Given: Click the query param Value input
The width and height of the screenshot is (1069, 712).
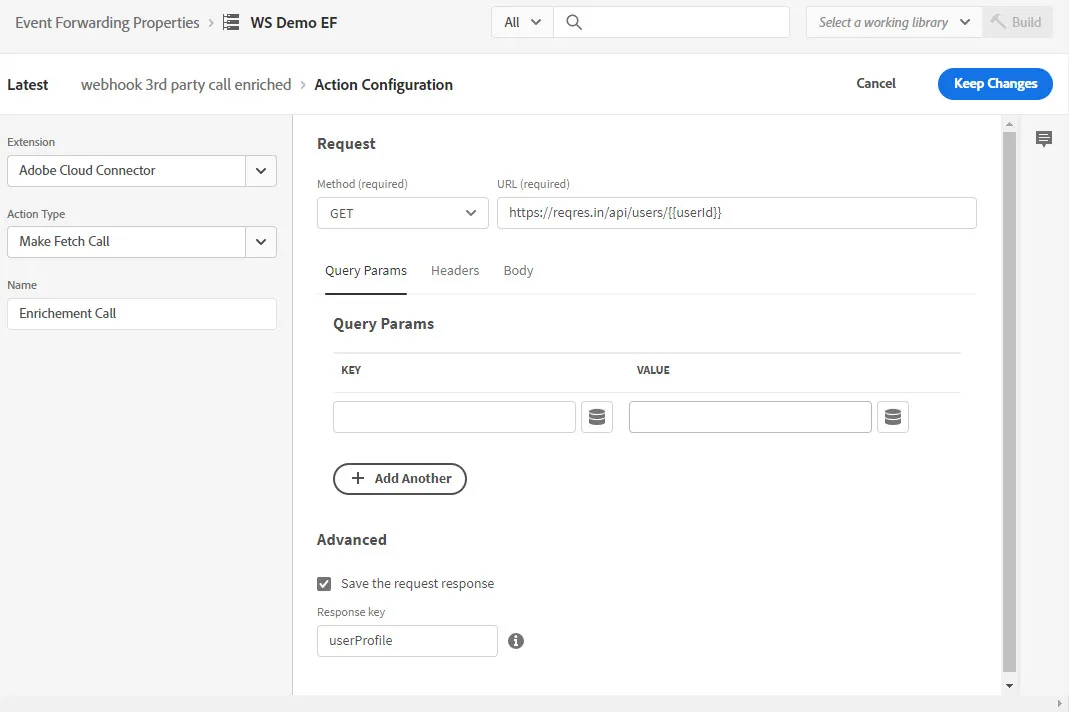Looking at the screenshot, I should point(750,417).
